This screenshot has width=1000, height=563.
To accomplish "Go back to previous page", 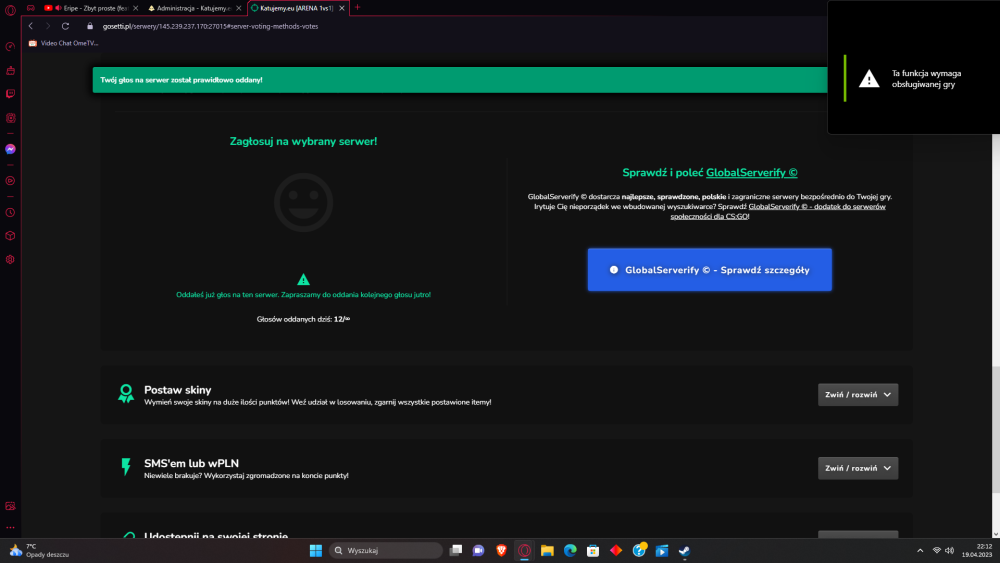I will tap(31, 26).
